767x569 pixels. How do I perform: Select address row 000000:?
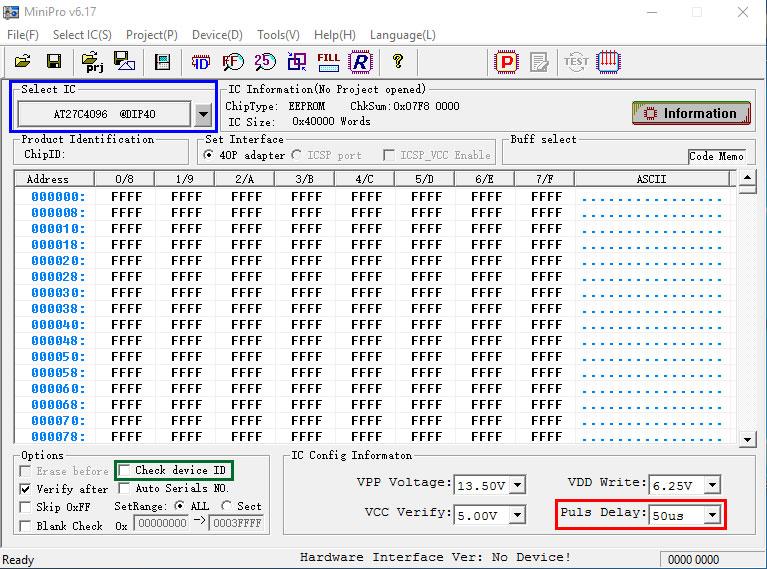58,197
